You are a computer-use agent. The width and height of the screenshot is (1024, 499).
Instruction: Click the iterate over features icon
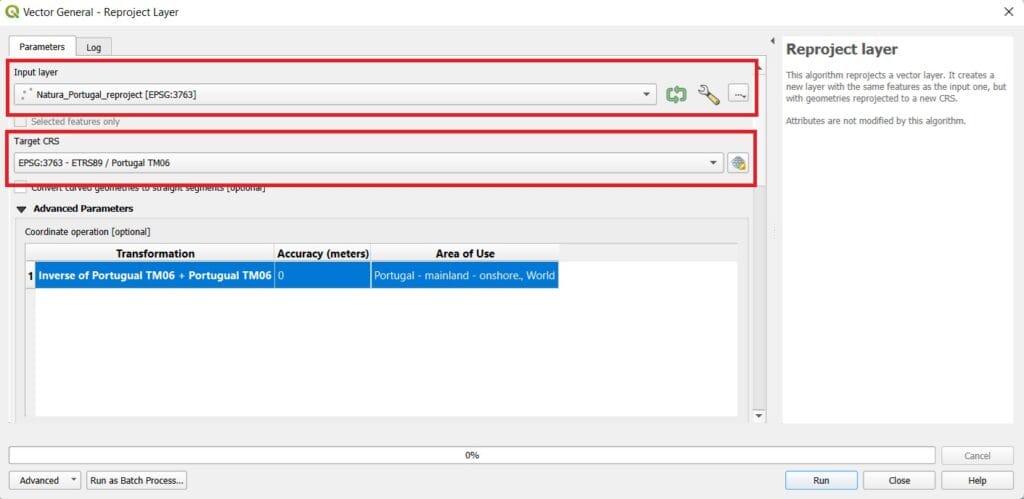[676, 95]
